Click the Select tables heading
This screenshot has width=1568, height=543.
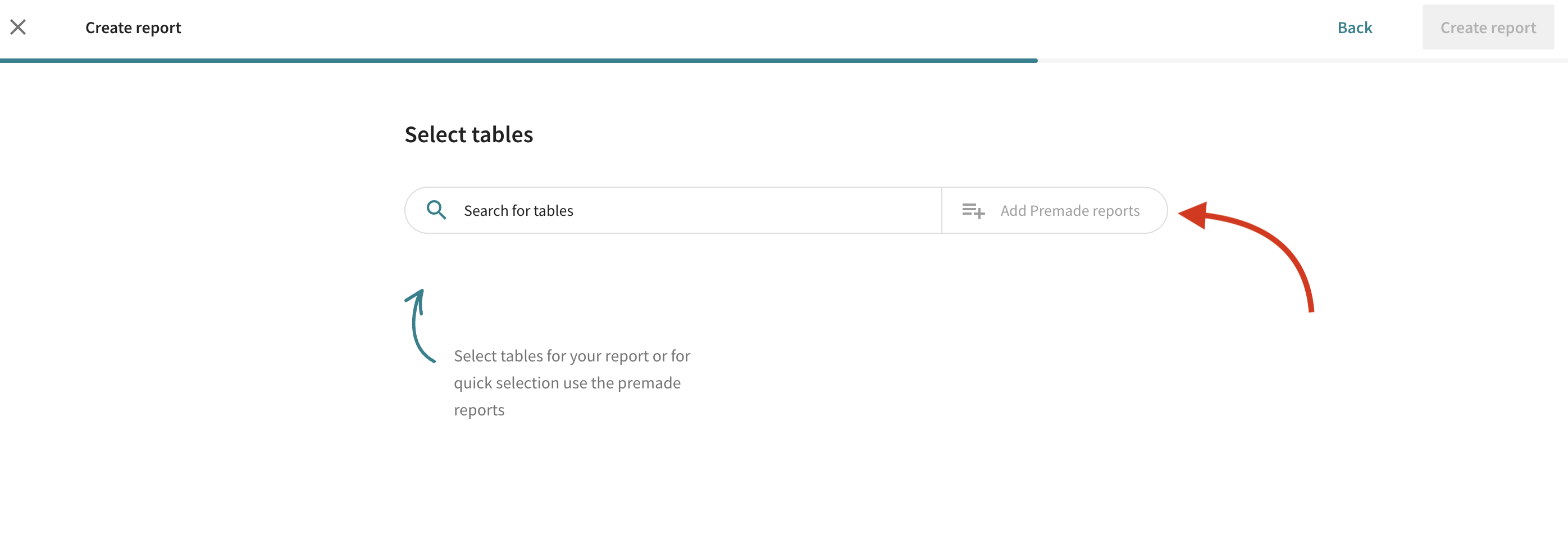(468, 134)
